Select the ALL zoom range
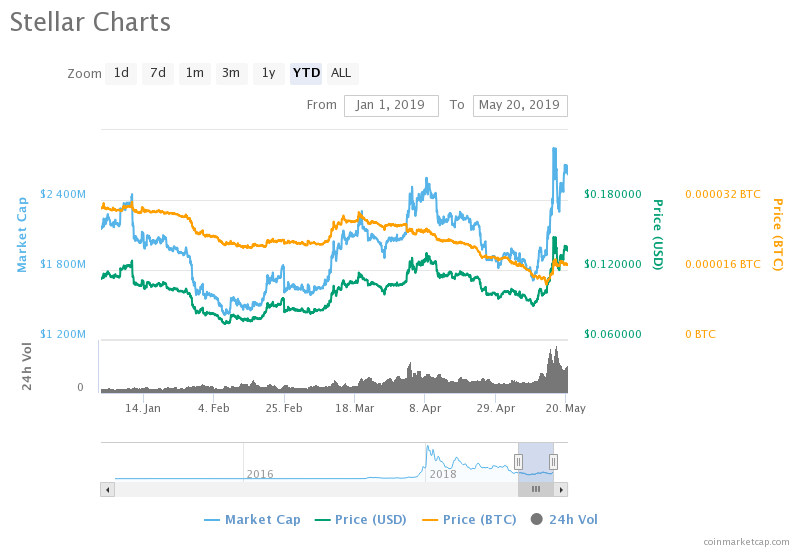This screenshot has width=800, height=550. click(342, 73)
